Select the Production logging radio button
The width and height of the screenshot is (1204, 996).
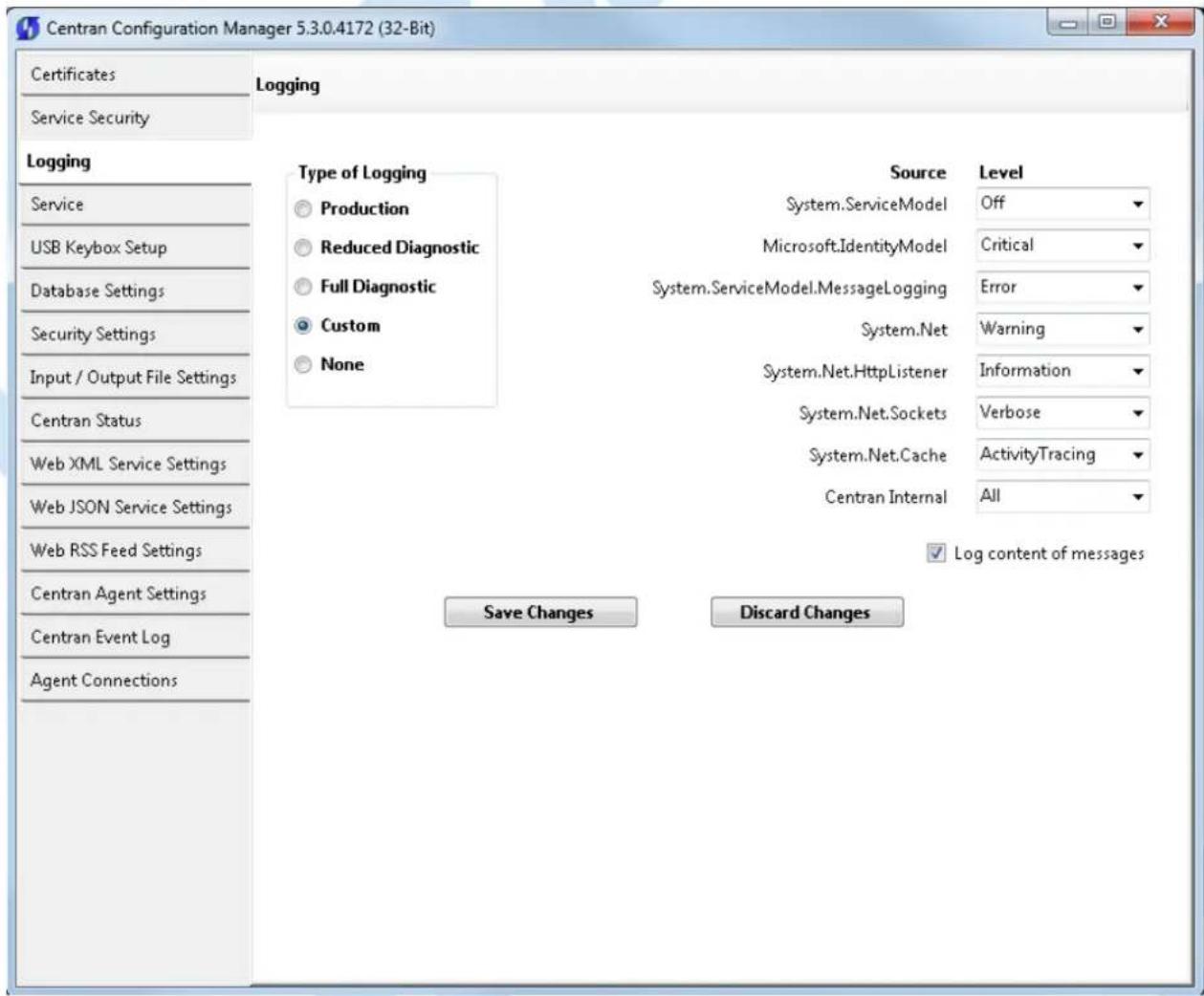coord(303,209)
